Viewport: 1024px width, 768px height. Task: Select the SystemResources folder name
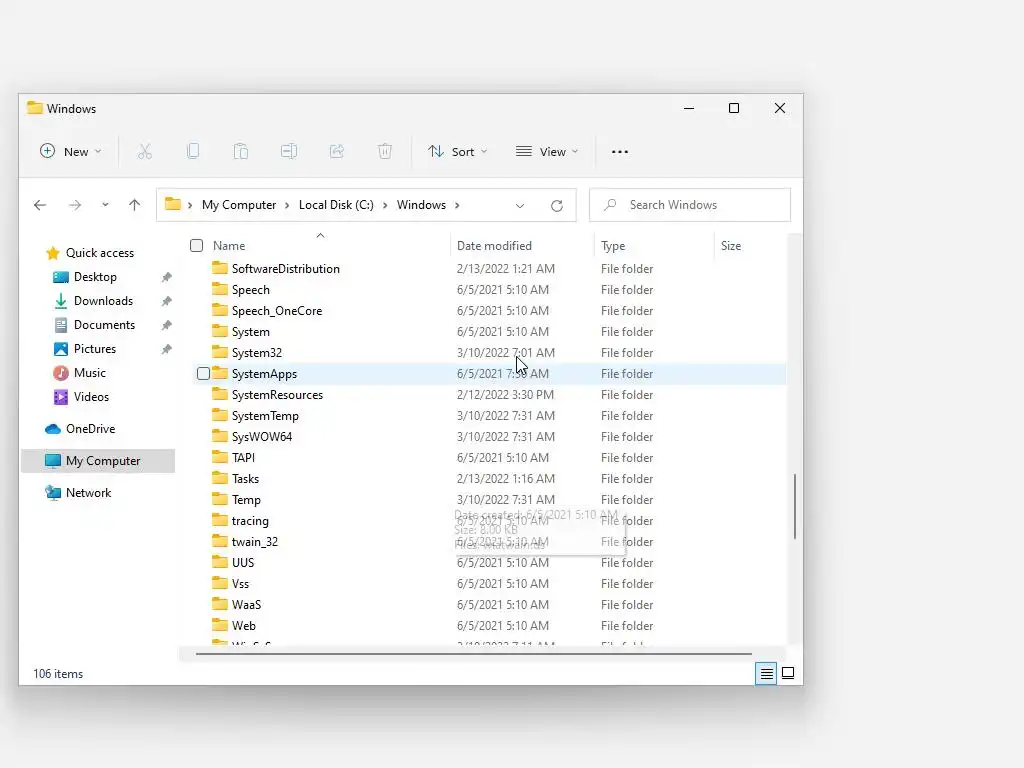point(278,394)
